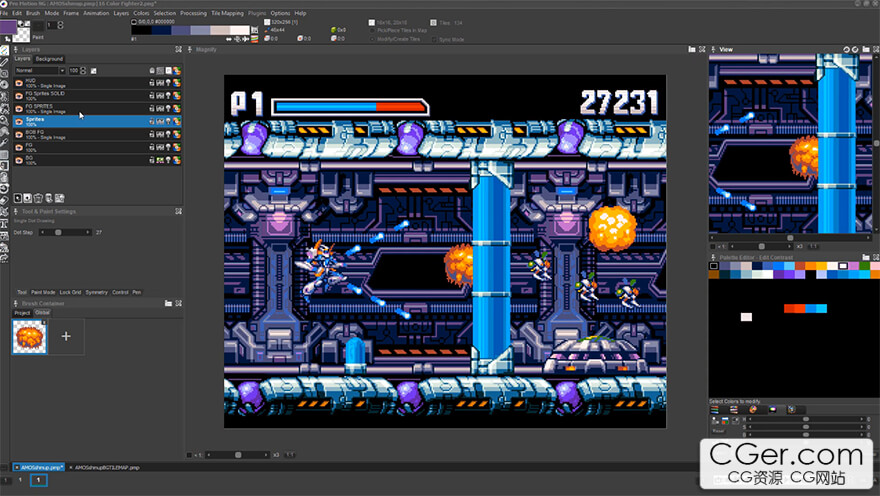Switch to the Background tab in Layers panel
This screenshot has height=496, width=880.
(x=49, y=59)
